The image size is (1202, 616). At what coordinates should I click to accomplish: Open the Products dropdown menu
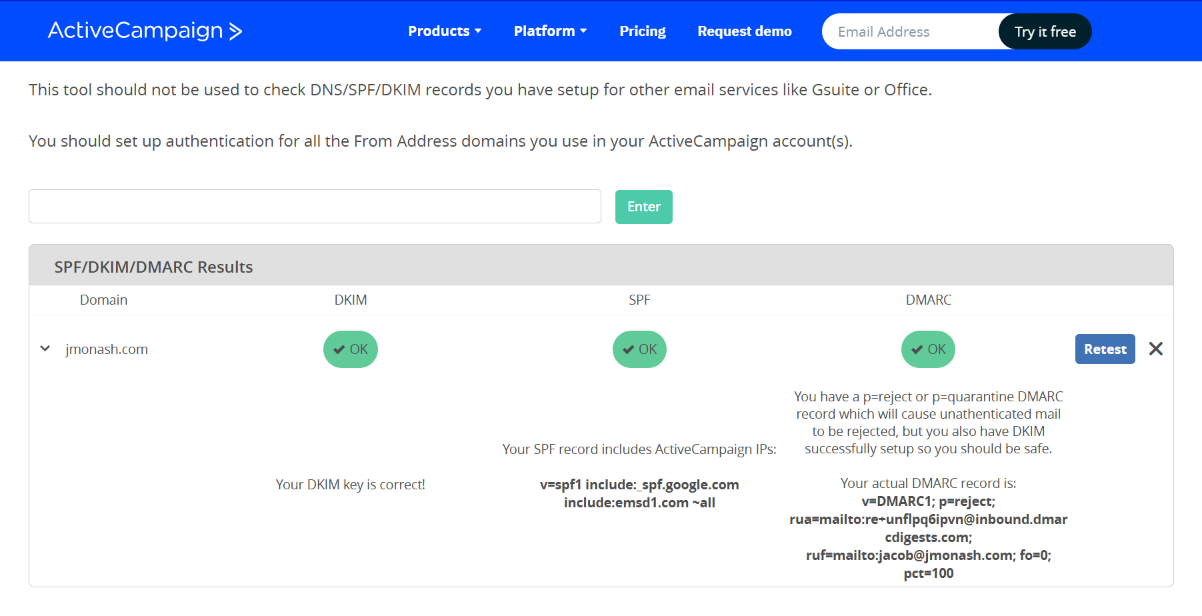[x=444, y=31]
